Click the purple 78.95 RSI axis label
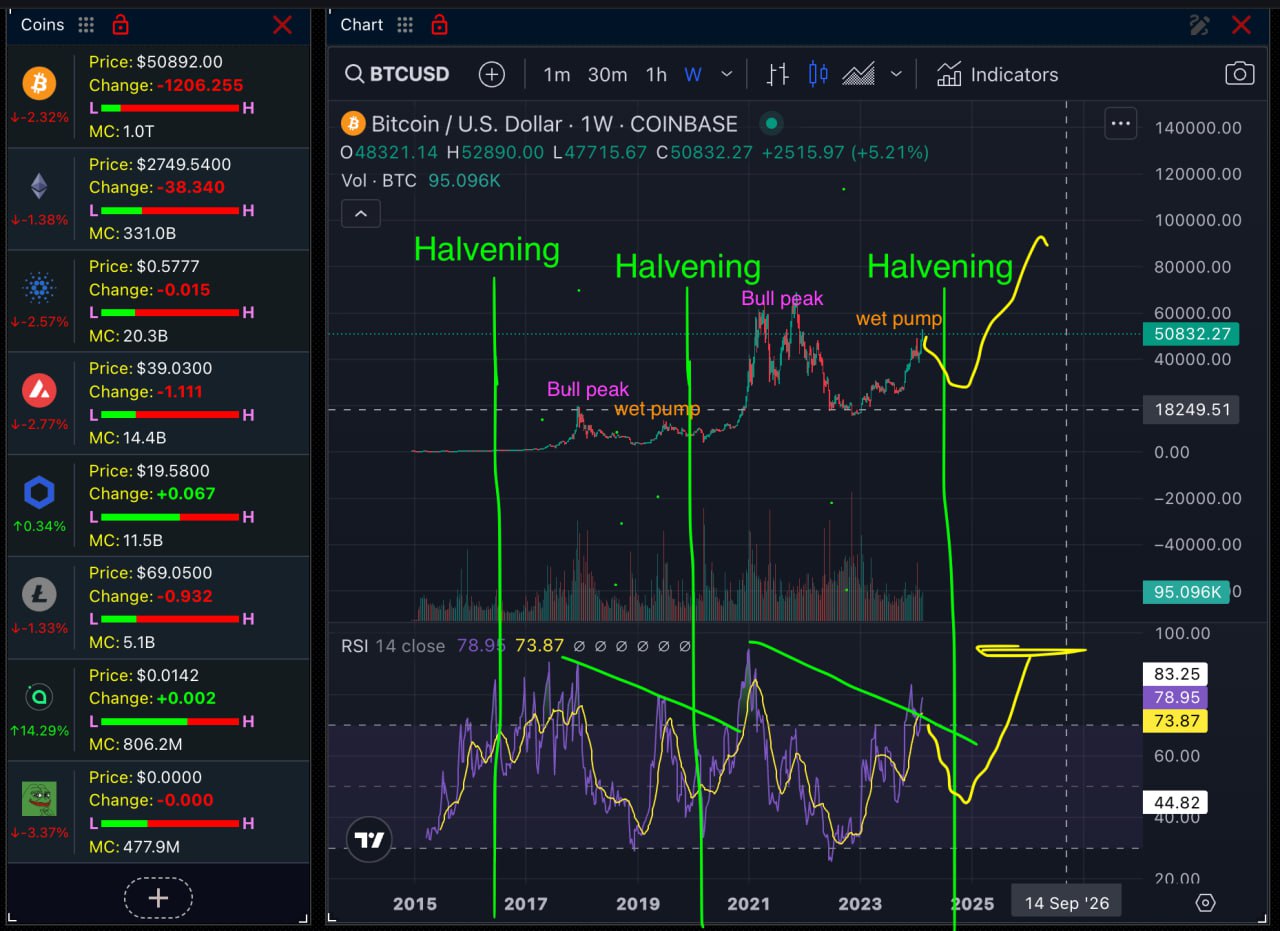Screen dimensions: 1280x931 click(1175, 697)
